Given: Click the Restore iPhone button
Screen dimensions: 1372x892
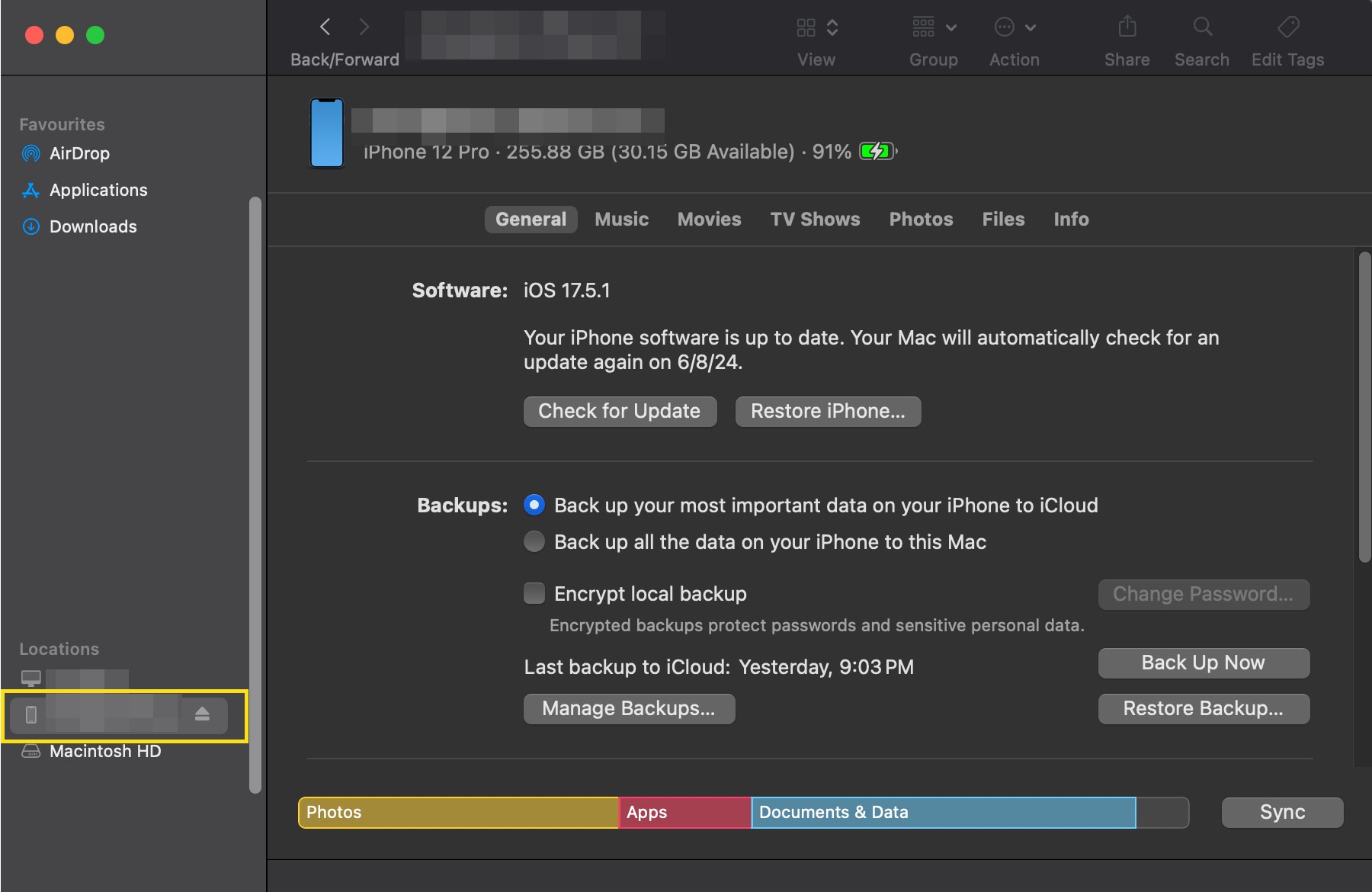Looking at the screenshot, I should 828,412.
